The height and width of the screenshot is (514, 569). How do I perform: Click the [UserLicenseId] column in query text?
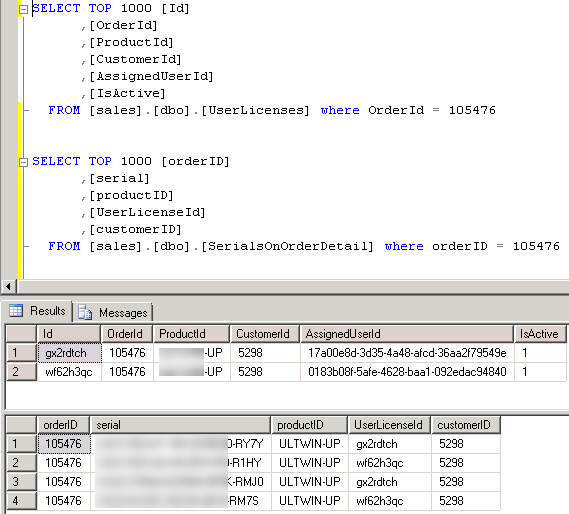147,212
